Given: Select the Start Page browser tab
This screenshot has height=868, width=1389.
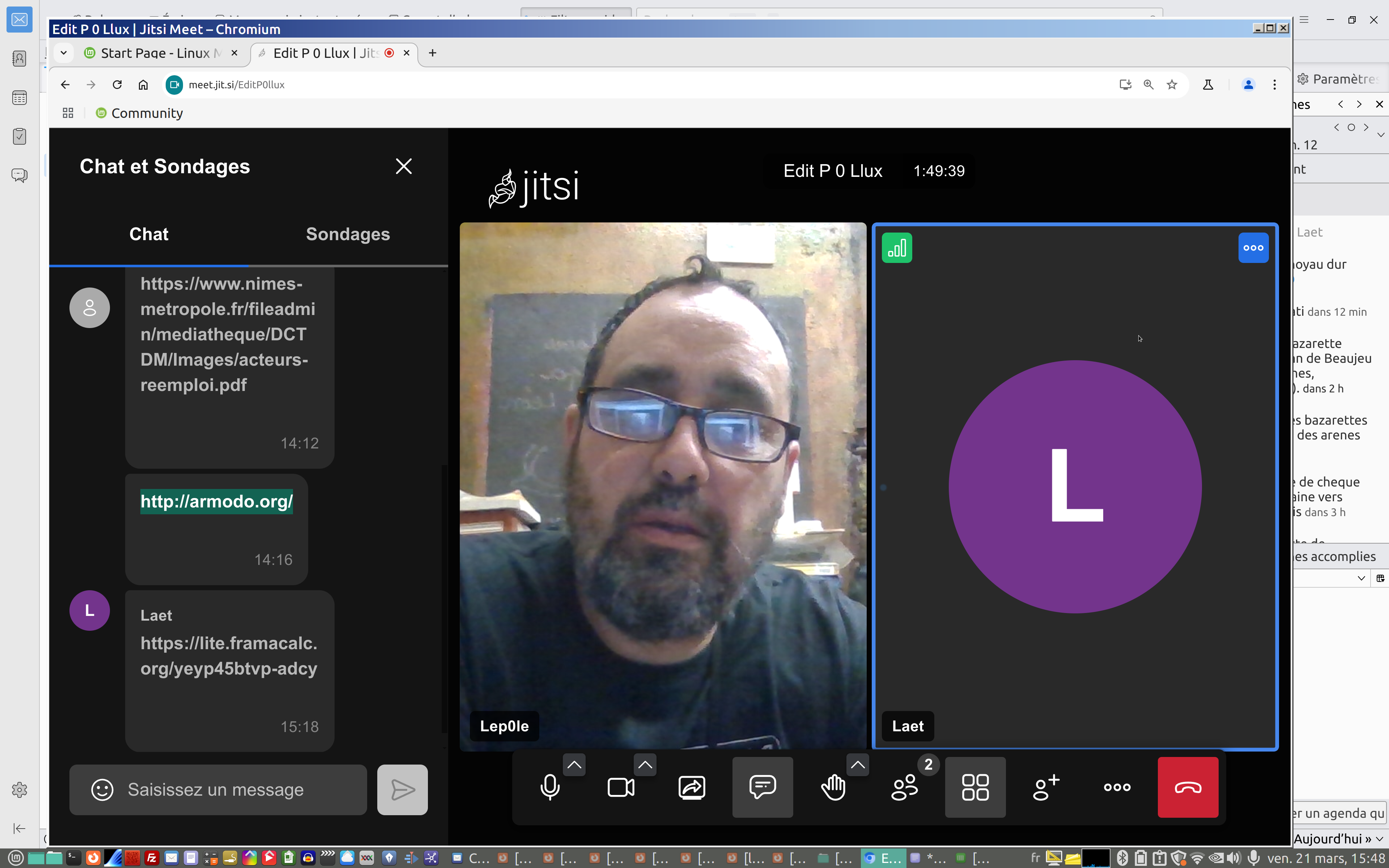Looking at the screenshot, I should (155, 53).
